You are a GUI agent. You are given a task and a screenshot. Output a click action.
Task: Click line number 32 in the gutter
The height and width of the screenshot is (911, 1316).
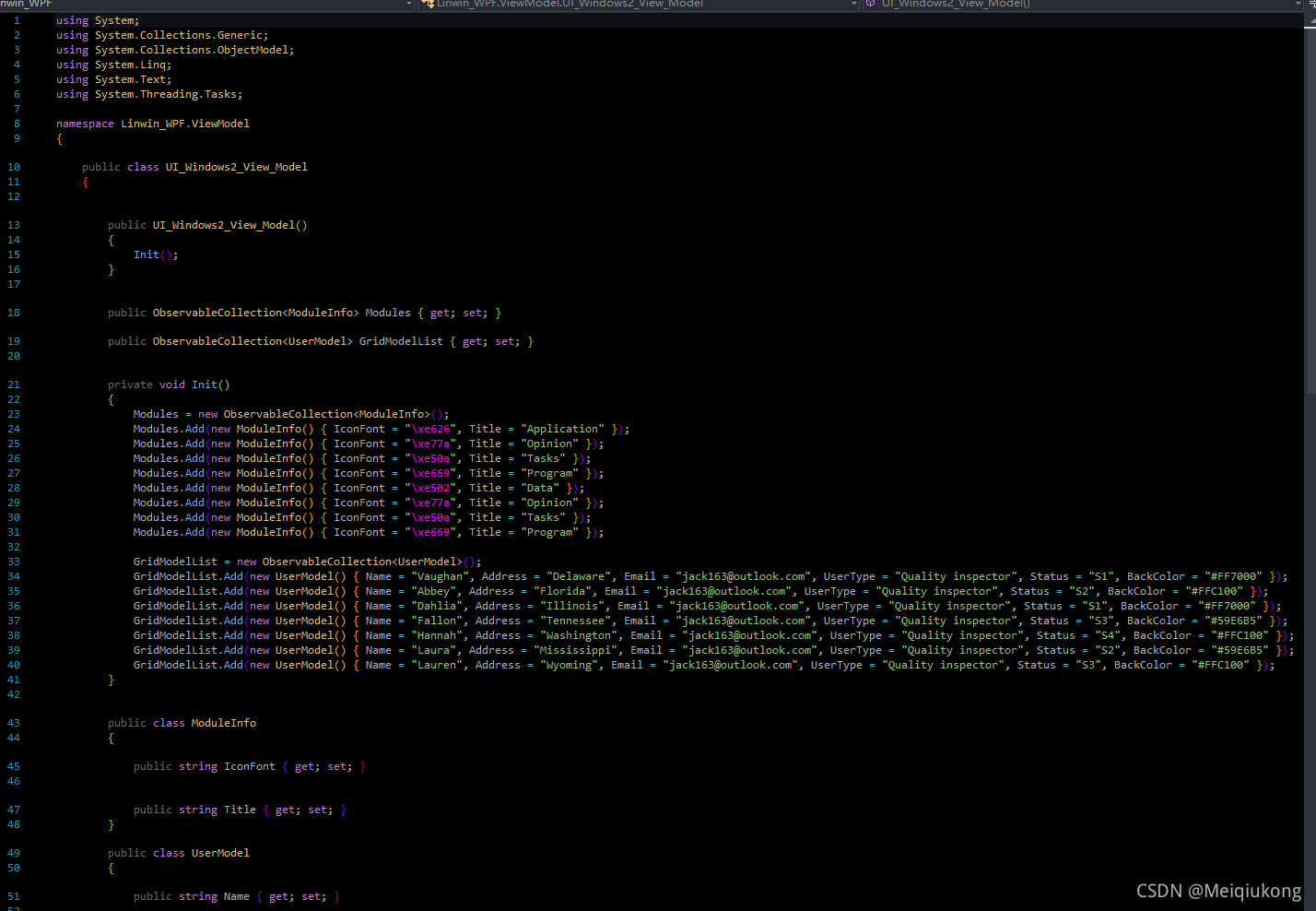[x=14, y=547]
